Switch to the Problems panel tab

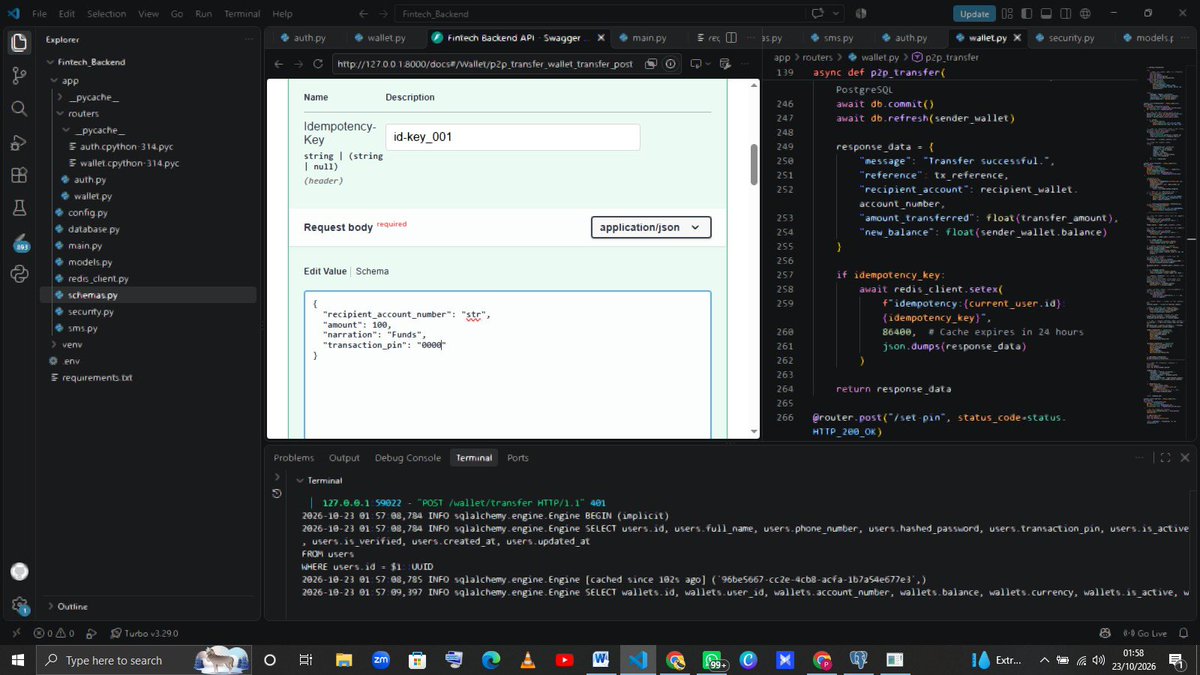[x=294, y=457]
